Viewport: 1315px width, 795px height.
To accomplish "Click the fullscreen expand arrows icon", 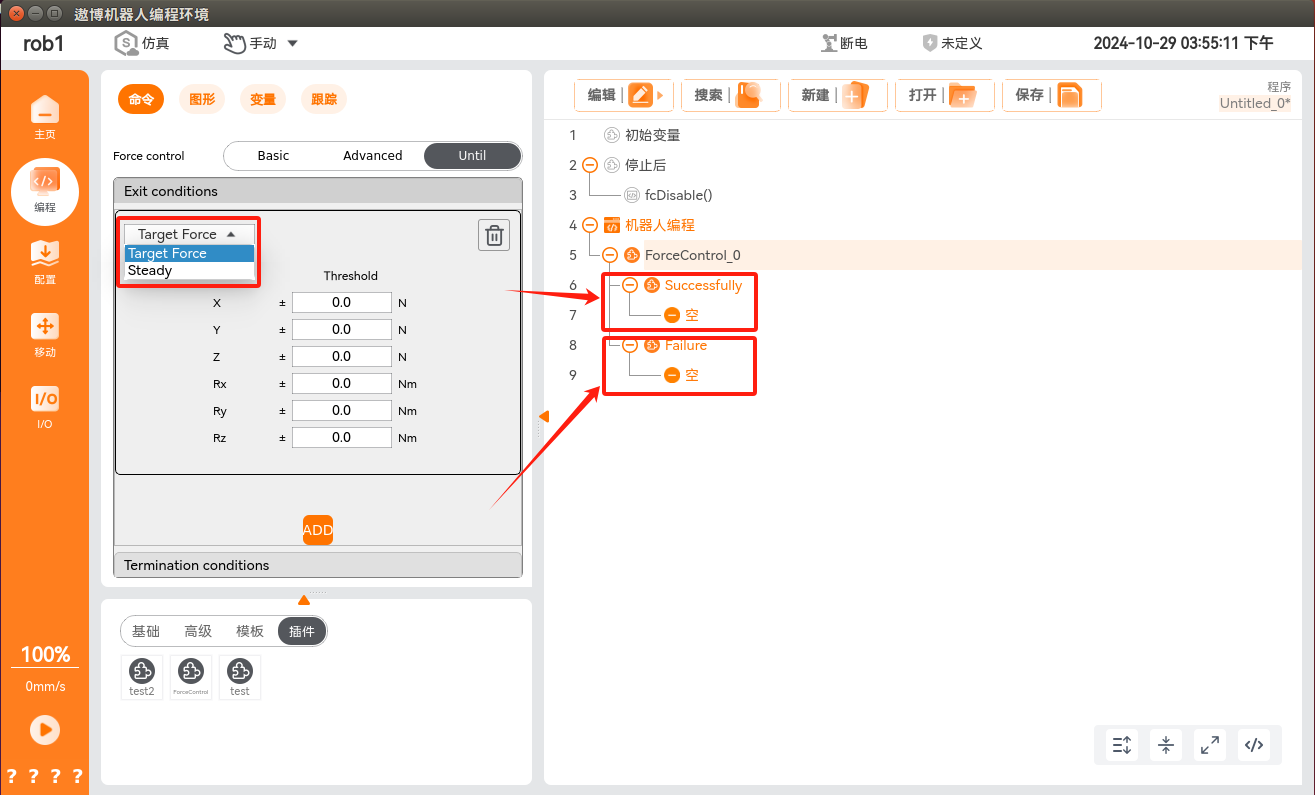I will 1210,744.
